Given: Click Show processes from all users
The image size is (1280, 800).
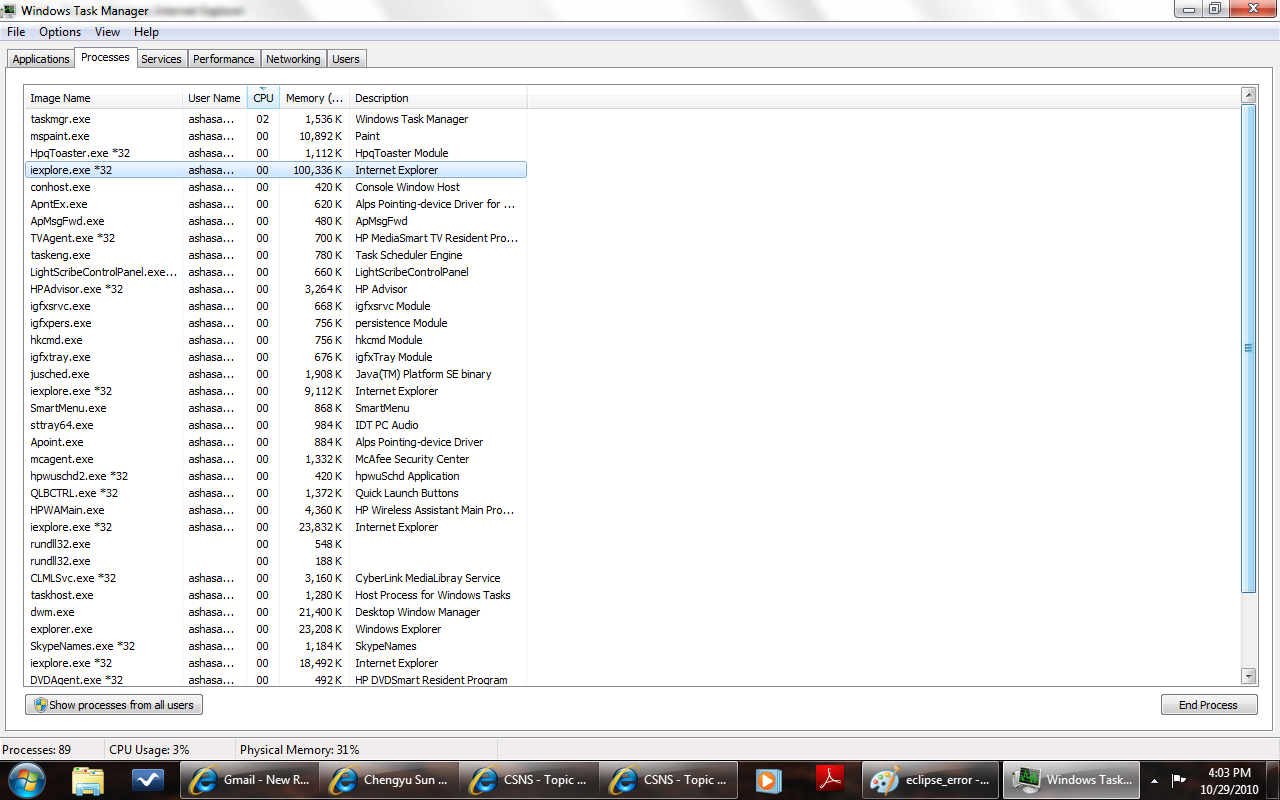Looking at the screenshot, I should [113, 705].
